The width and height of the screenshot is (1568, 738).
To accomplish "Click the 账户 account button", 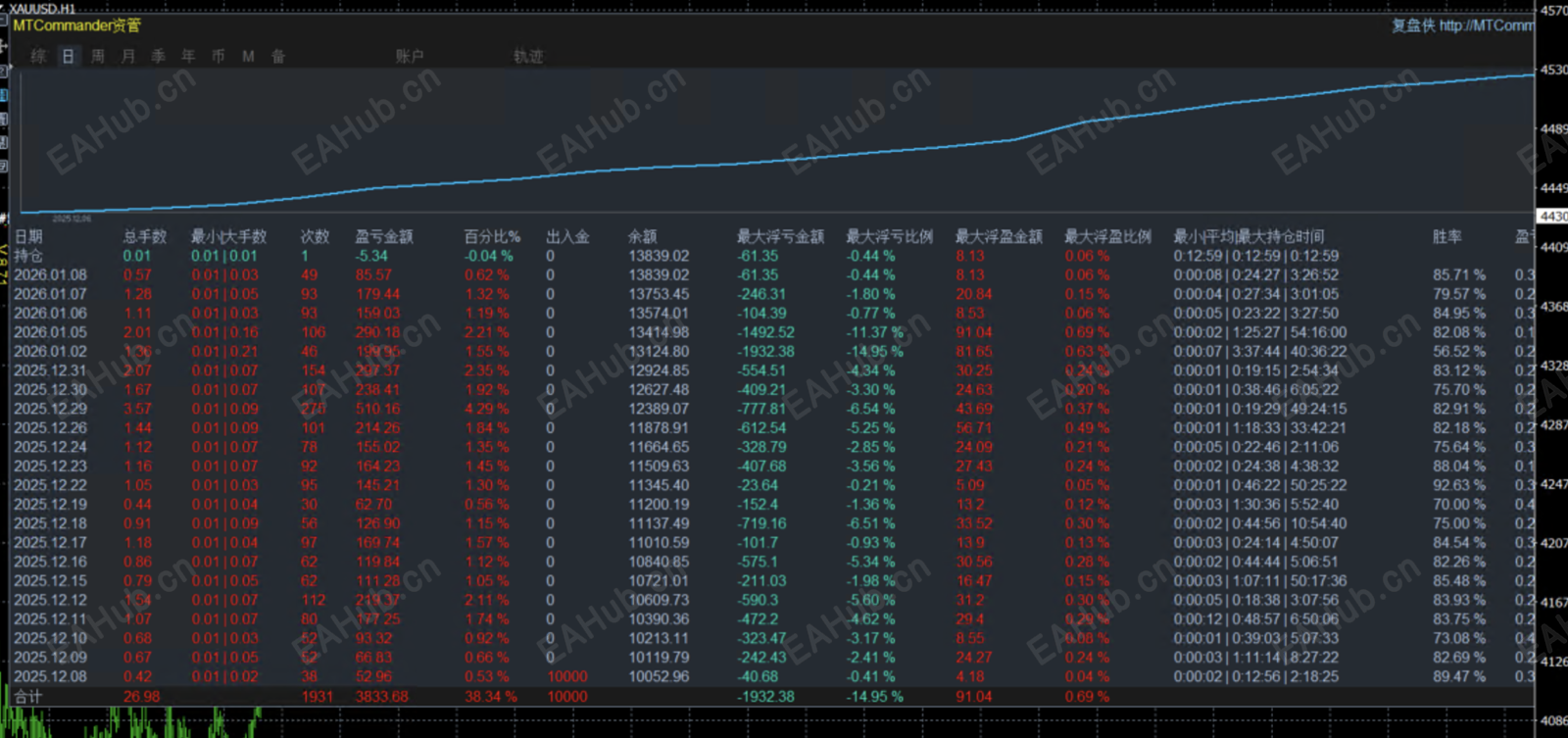I will [x=410, y=56].
